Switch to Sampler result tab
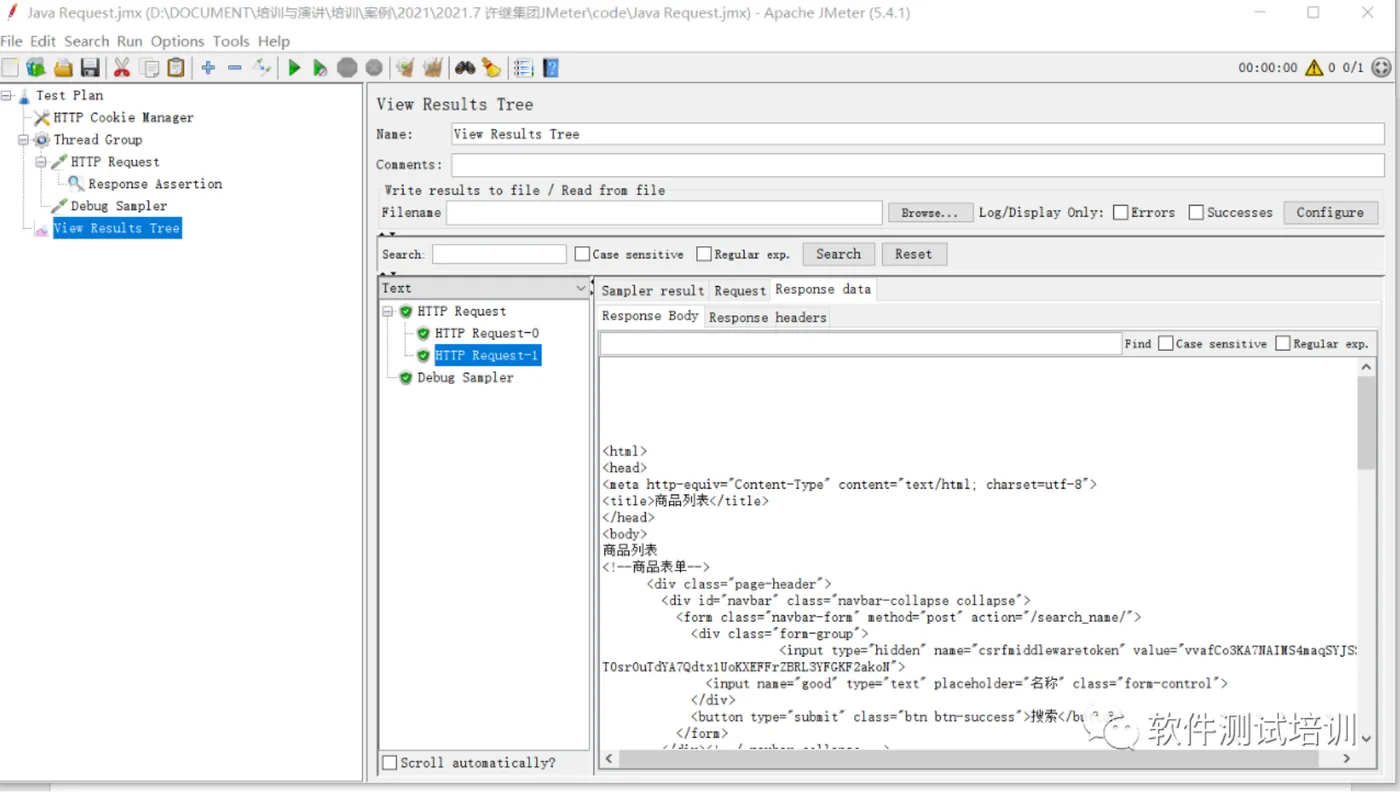 653,290
